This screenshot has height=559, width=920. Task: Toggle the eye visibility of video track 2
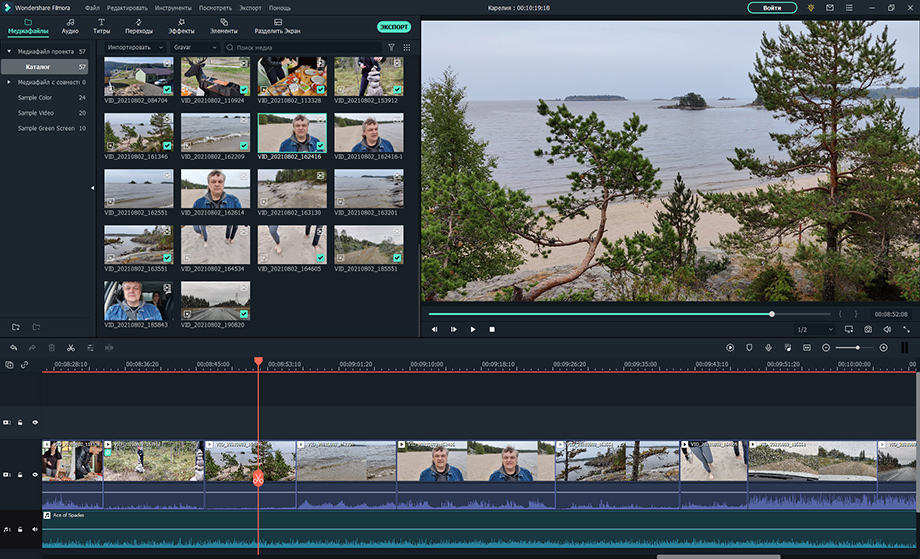click(35, 422)
